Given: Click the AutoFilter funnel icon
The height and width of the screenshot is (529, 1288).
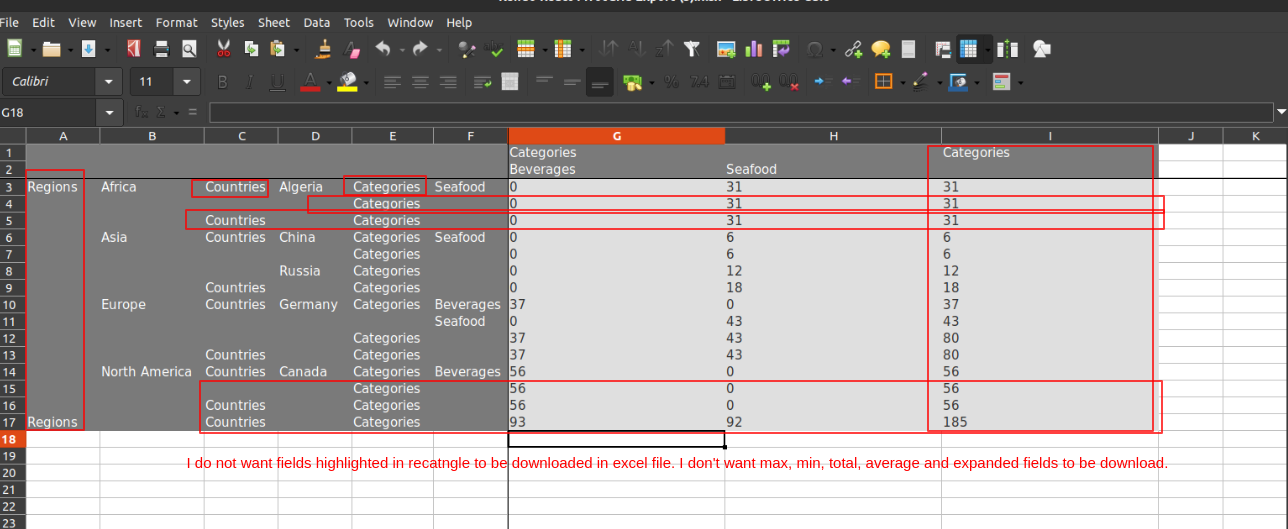Looking at the screenshot, I should 691,49.
